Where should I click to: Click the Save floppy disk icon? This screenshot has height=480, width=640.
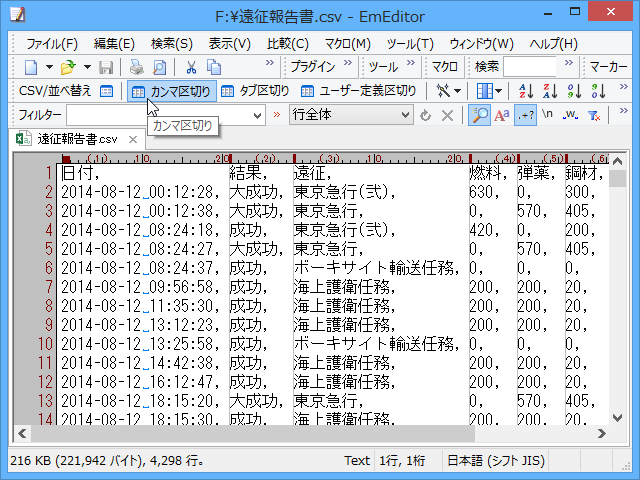(x=106, y=67)
